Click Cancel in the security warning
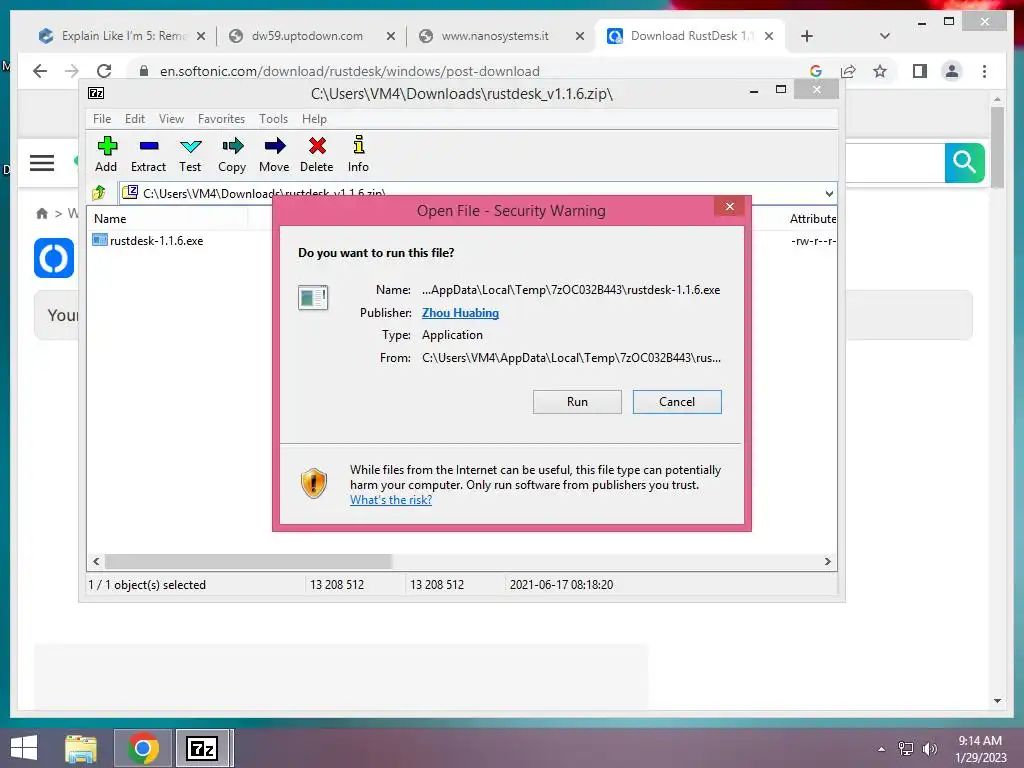The image size is (1024, 768). [677, 402]
